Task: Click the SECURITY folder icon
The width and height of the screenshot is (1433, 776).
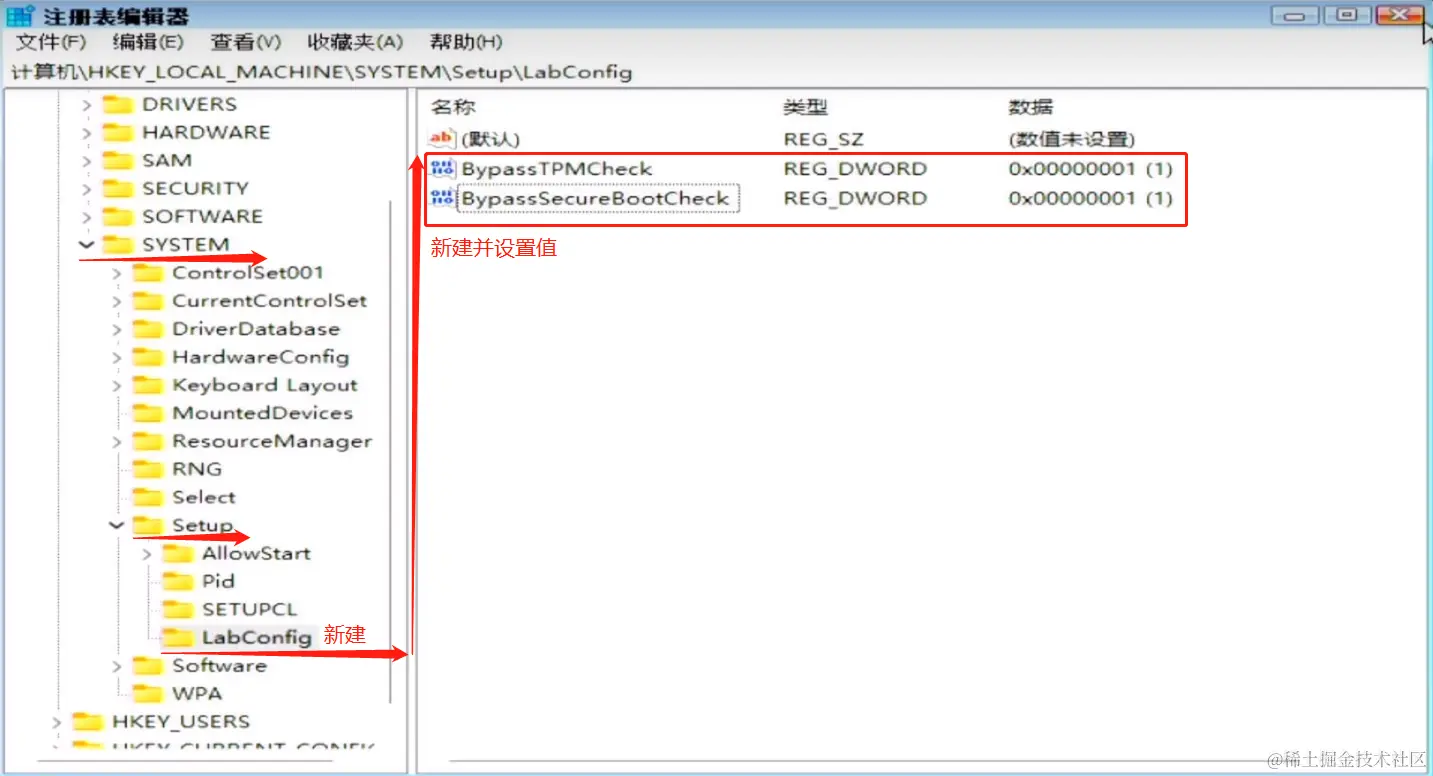Action: [x=118, y=188]
